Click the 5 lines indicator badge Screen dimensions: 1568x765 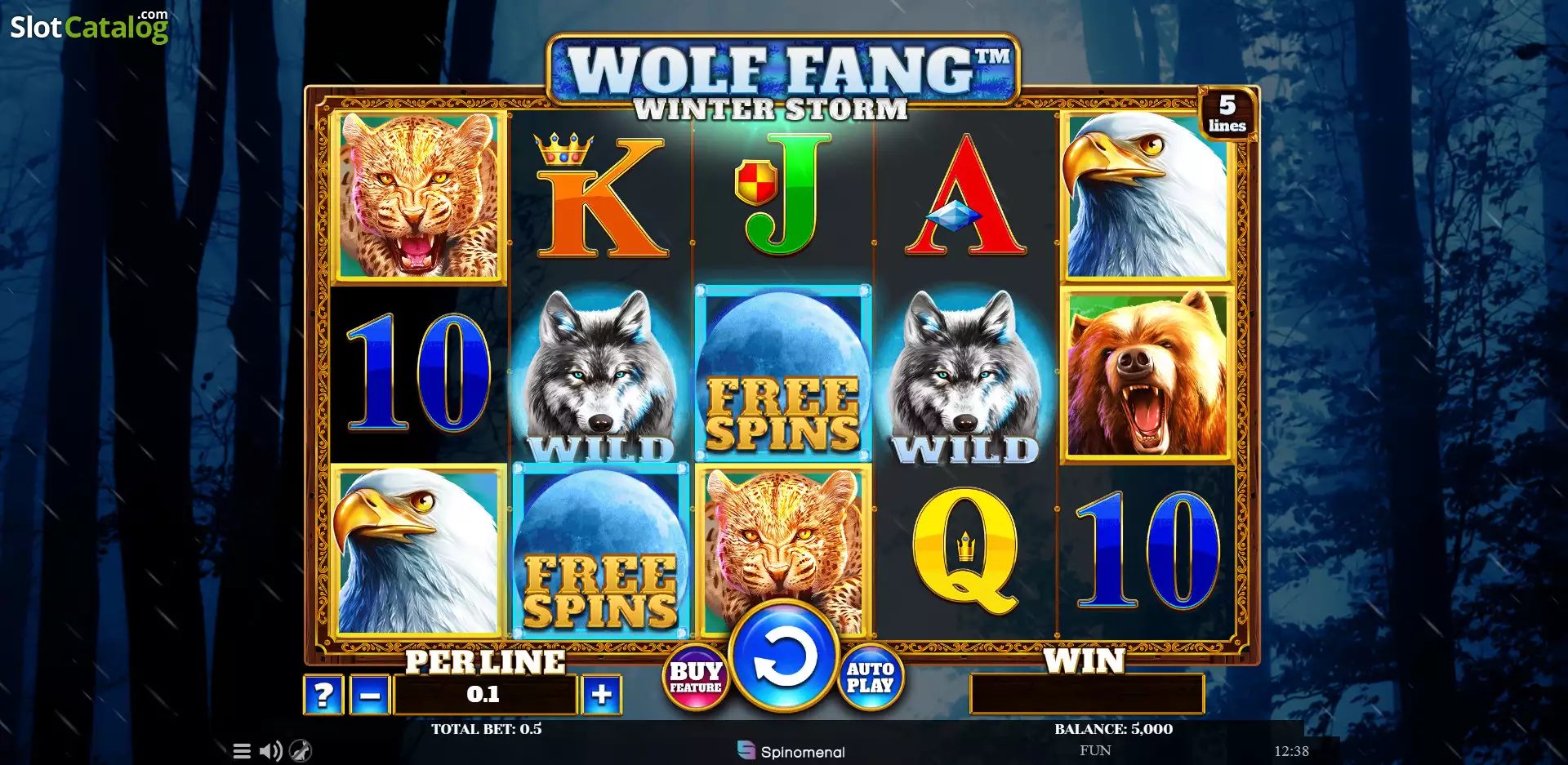click(1227, 113)
